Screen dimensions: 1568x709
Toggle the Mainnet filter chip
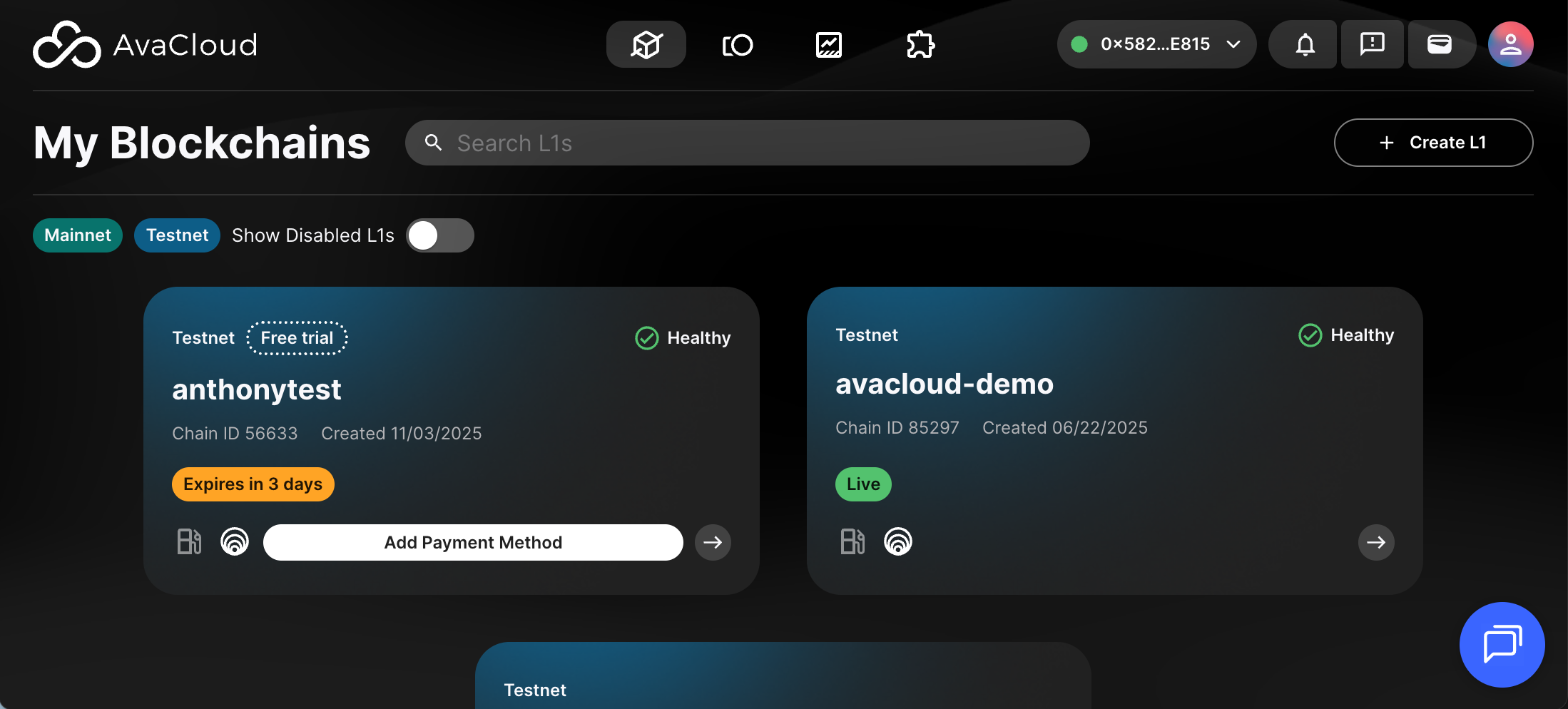click(78, 235)
